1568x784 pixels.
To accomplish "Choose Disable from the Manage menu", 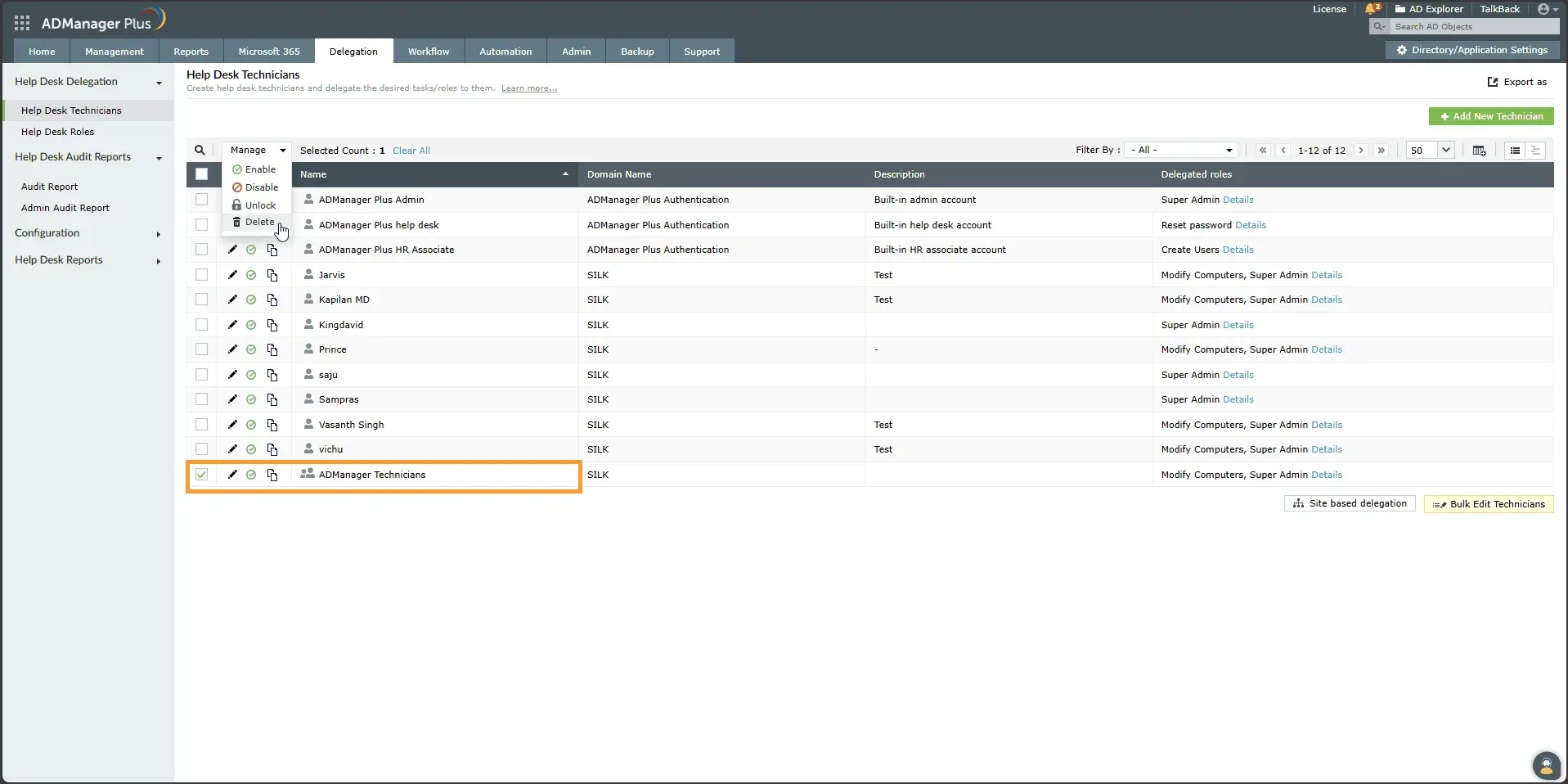I will [x=256, y=187].
